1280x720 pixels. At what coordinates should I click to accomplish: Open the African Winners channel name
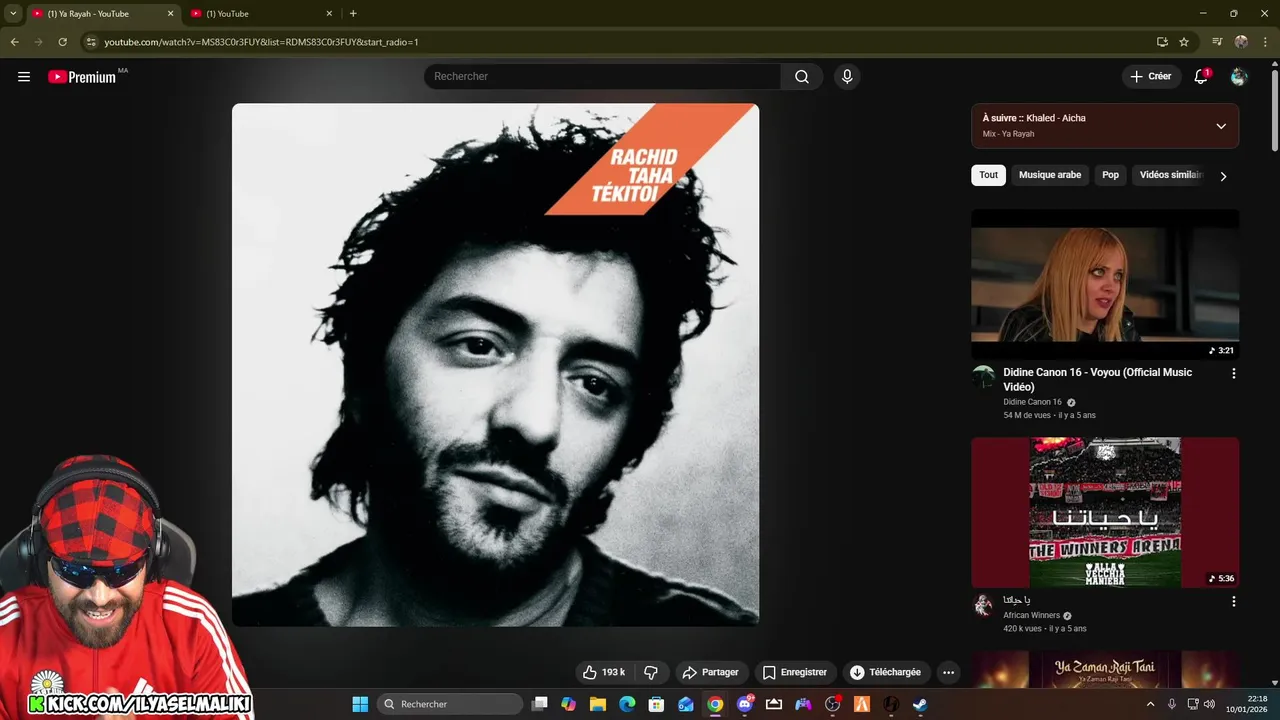[x=1031, y=616]
